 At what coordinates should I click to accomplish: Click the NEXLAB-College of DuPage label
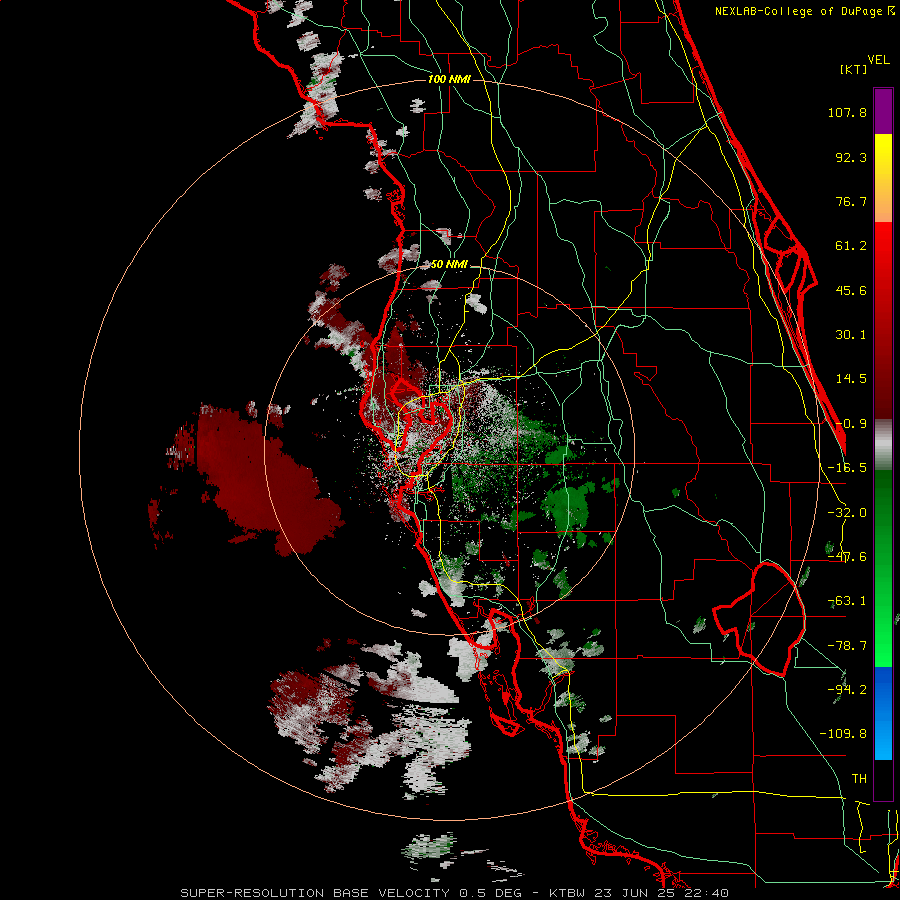tap(804, 11)
